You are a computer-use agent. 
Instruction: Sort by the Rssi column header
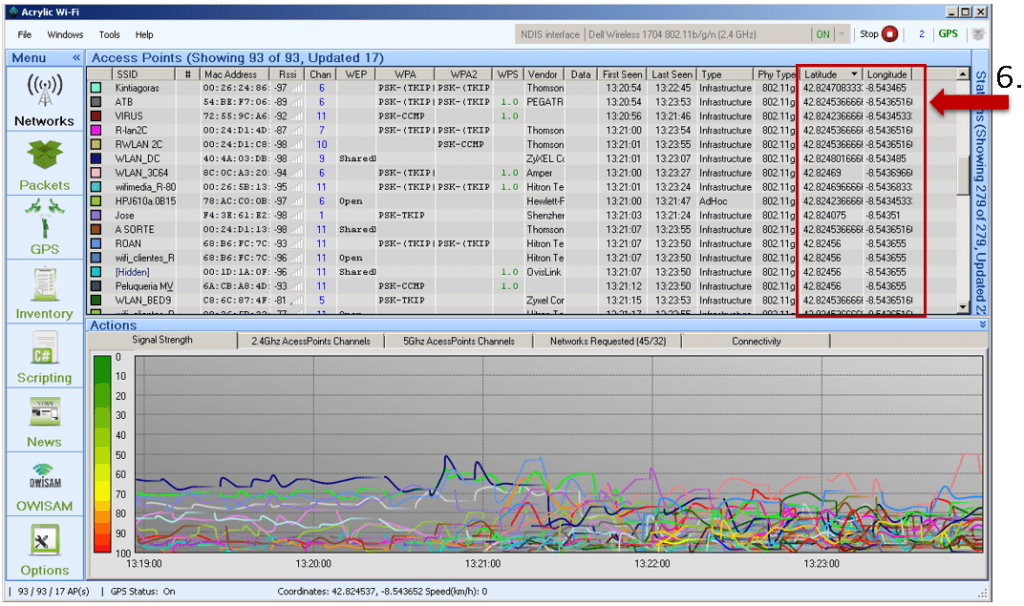coord(287,74)
